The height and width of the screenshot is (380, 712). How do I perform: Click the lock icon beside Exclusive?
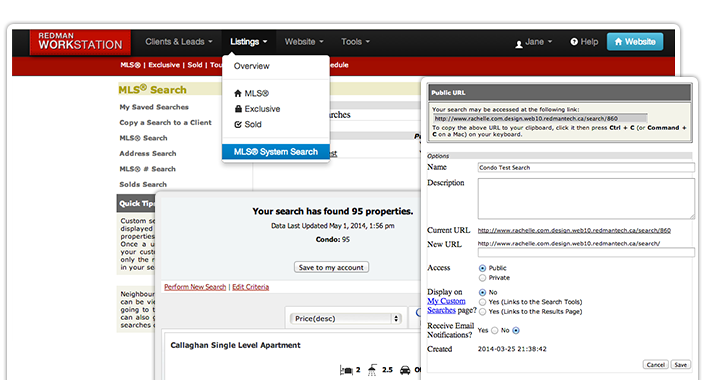238,109
